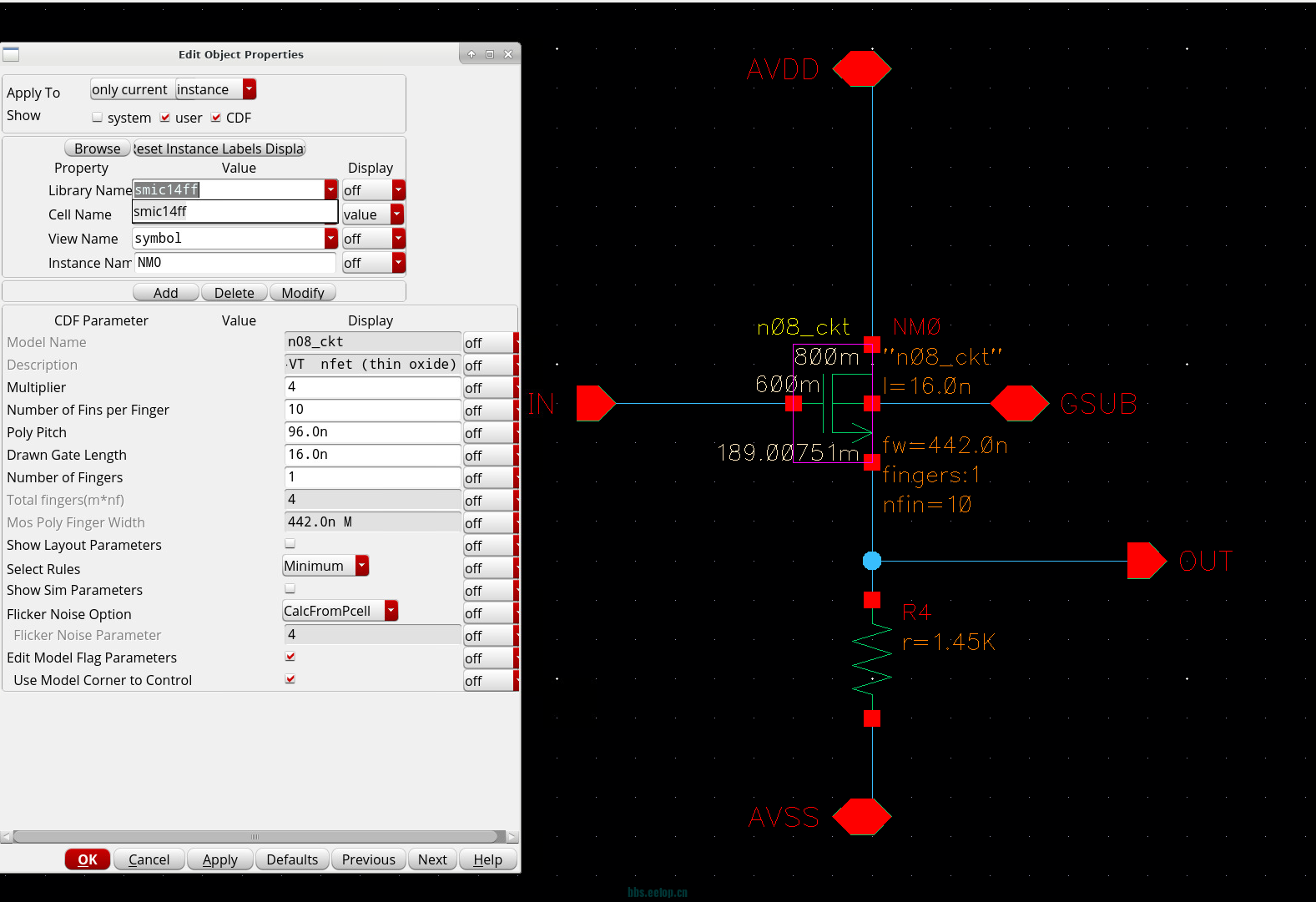This screenshot has width=1316, height=902.
Task: Open View Name display dropdown
Action: click(x=373, y=239)
